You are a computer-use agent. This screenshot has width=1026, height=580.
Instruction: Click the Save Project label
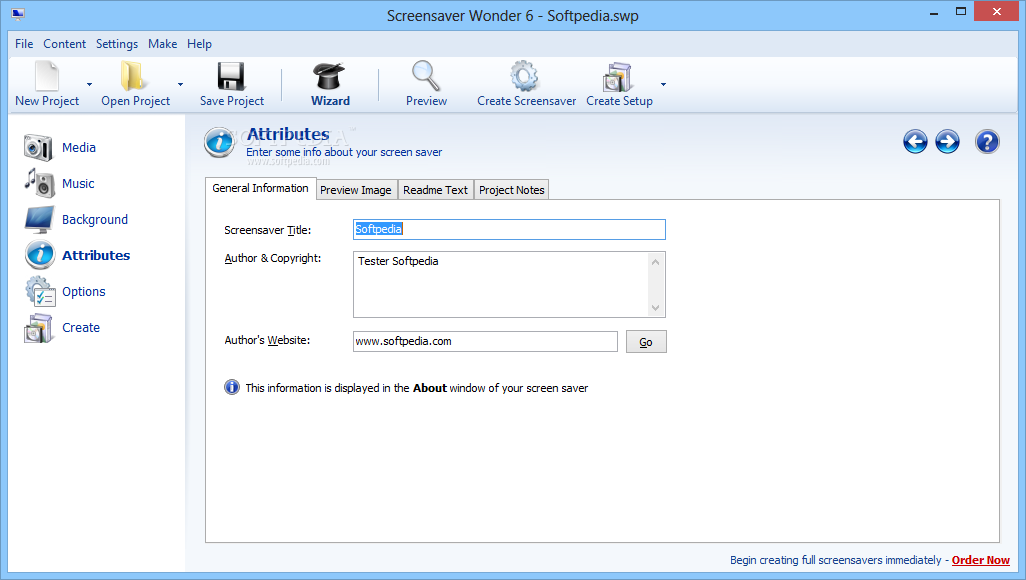[232, 101]
